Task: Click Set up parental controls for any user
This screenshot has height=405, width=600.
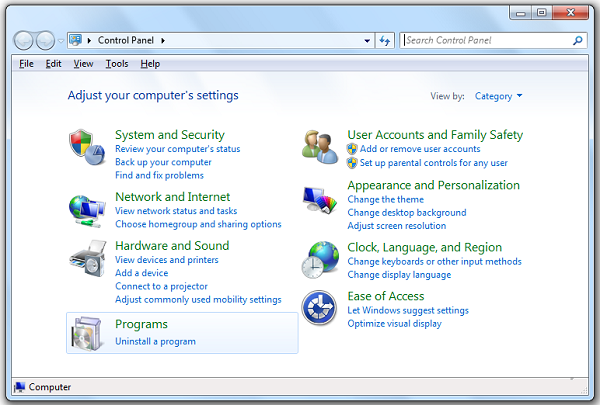Action: 434,163
